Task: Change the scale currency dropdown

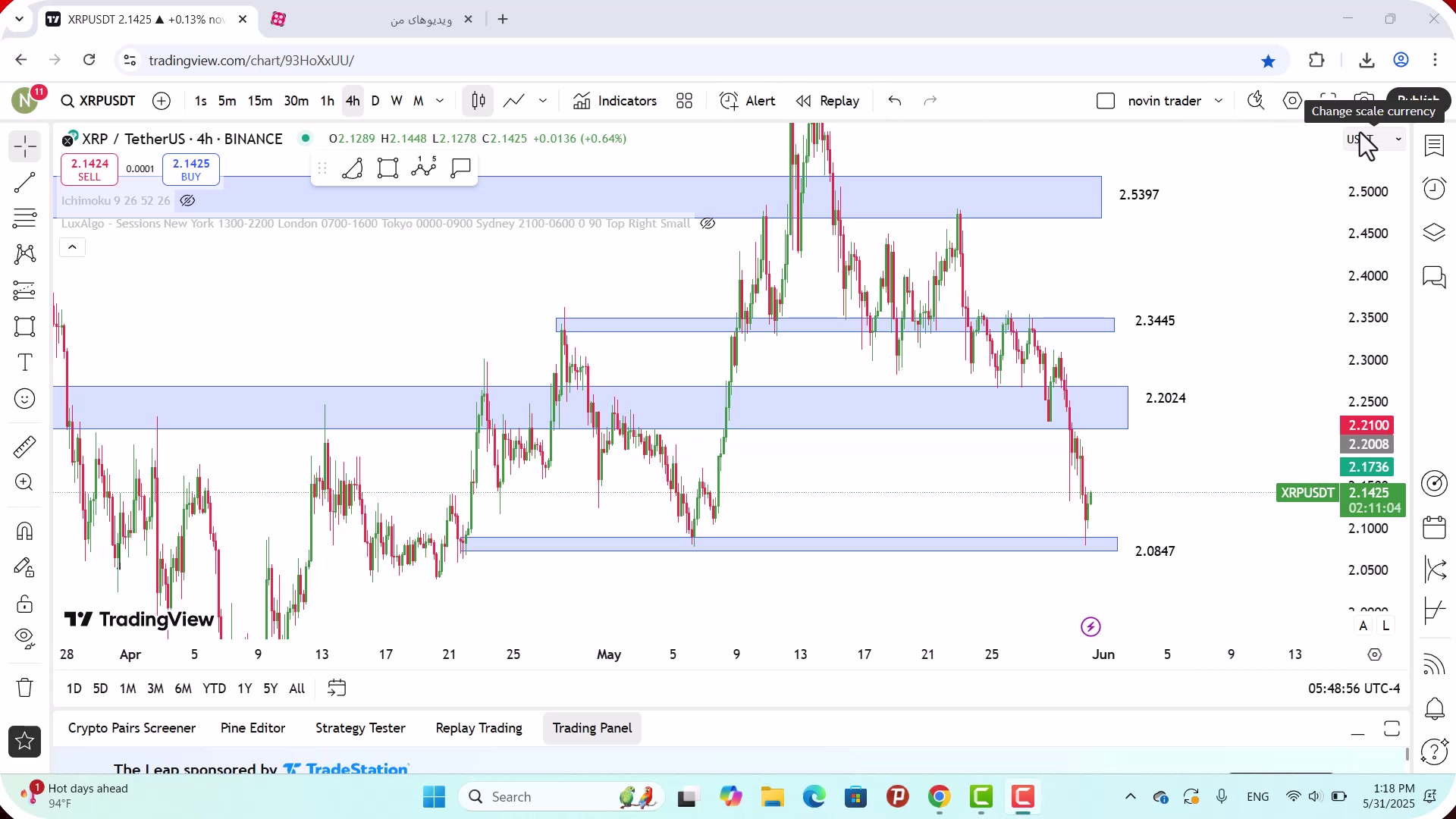Action: click(x=1374, y=139)
